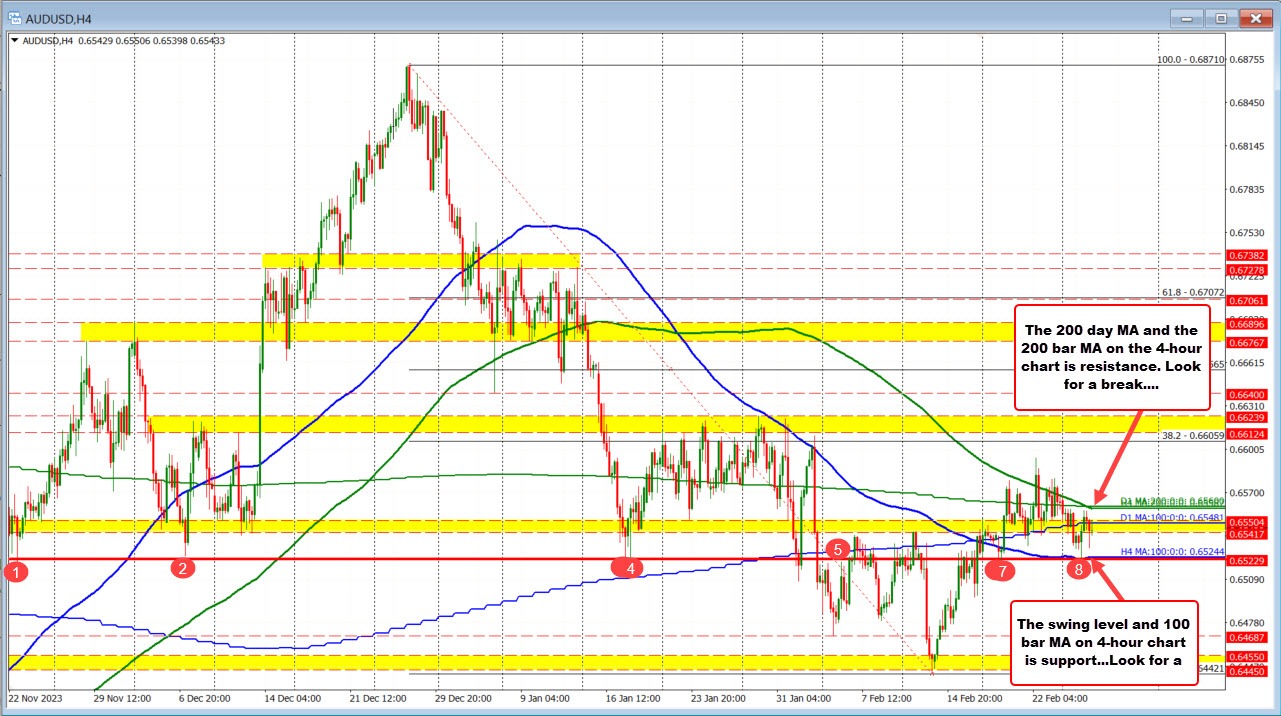The image size is (1281, 716).
Task: Click the restore window icon
Action: point(1219,17)
